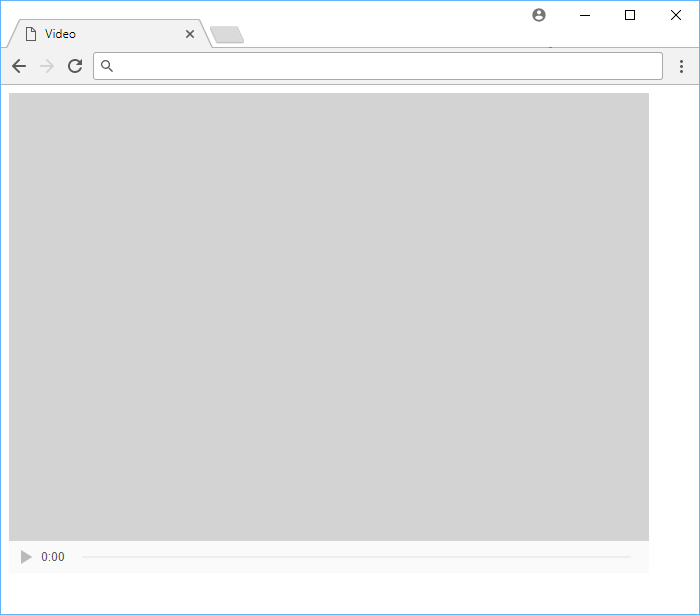
Task: Open a new tab
Action: point(227,35)
